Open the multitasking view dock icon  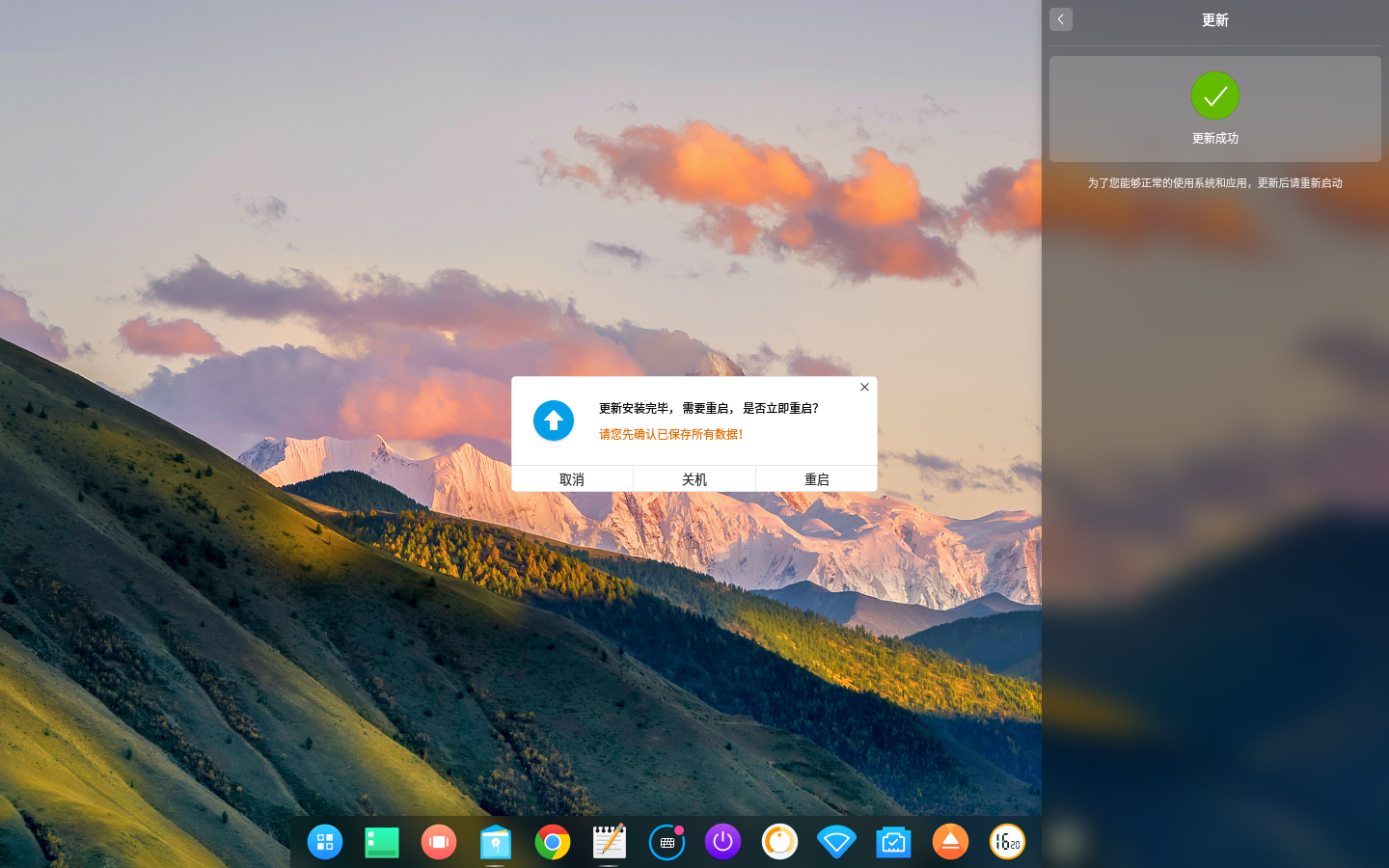point(439,842)
